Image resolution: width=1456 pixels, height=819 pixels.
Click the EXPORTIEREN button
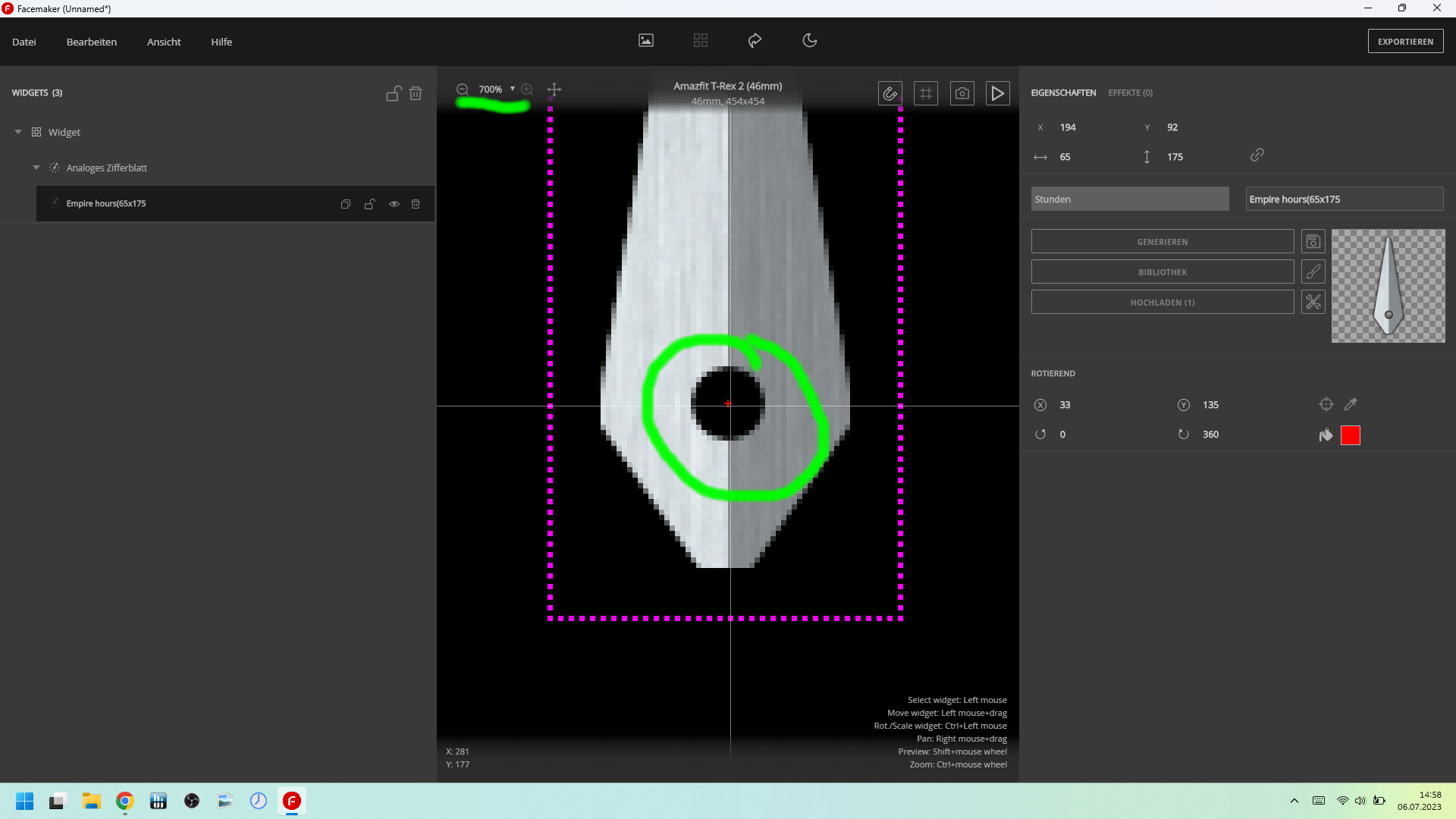click(x=1405, y=42)
